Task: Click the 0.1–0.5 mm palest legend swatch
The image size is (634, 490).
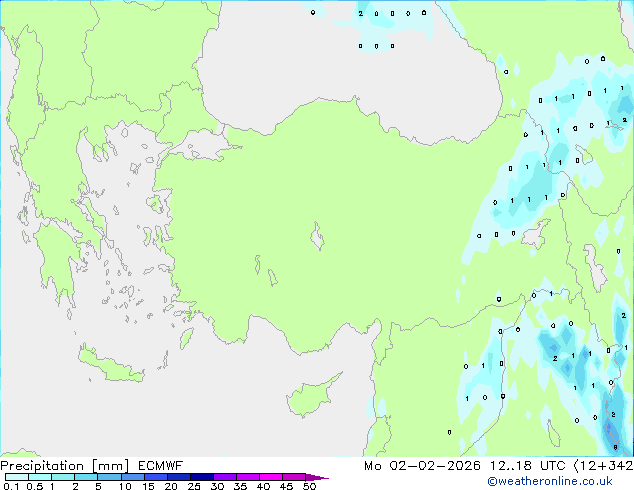Action: click(x=17, y=477)
